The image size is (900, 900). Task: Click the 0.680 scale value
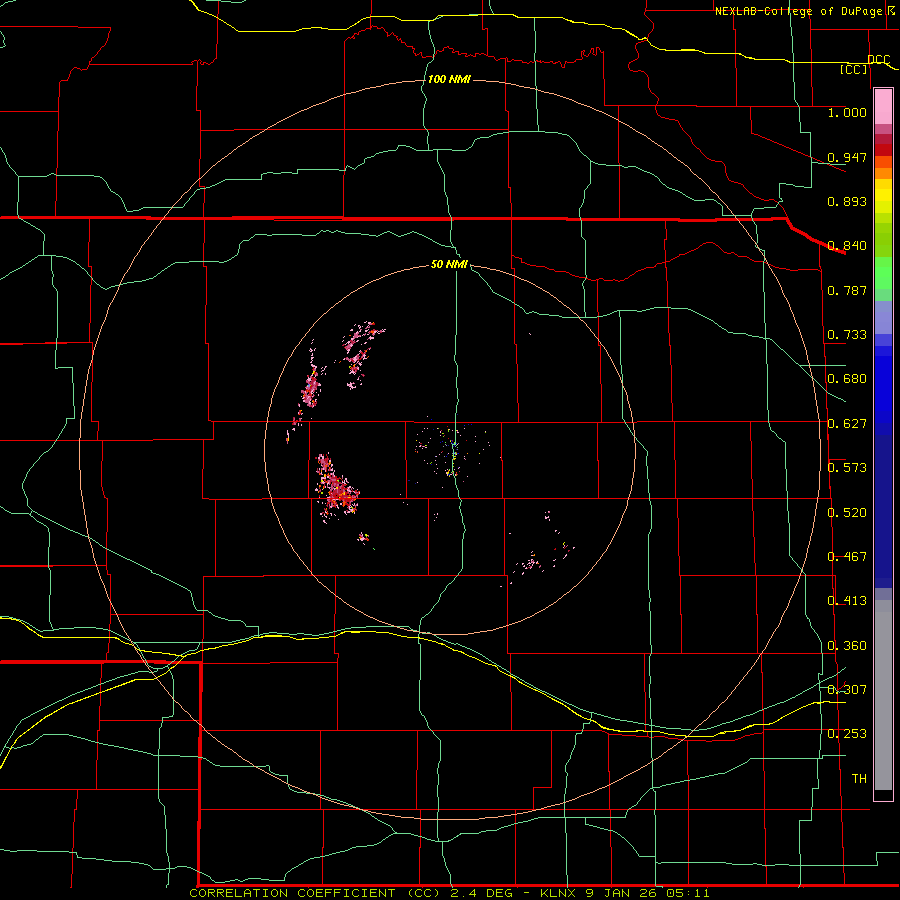click(847, 379)
